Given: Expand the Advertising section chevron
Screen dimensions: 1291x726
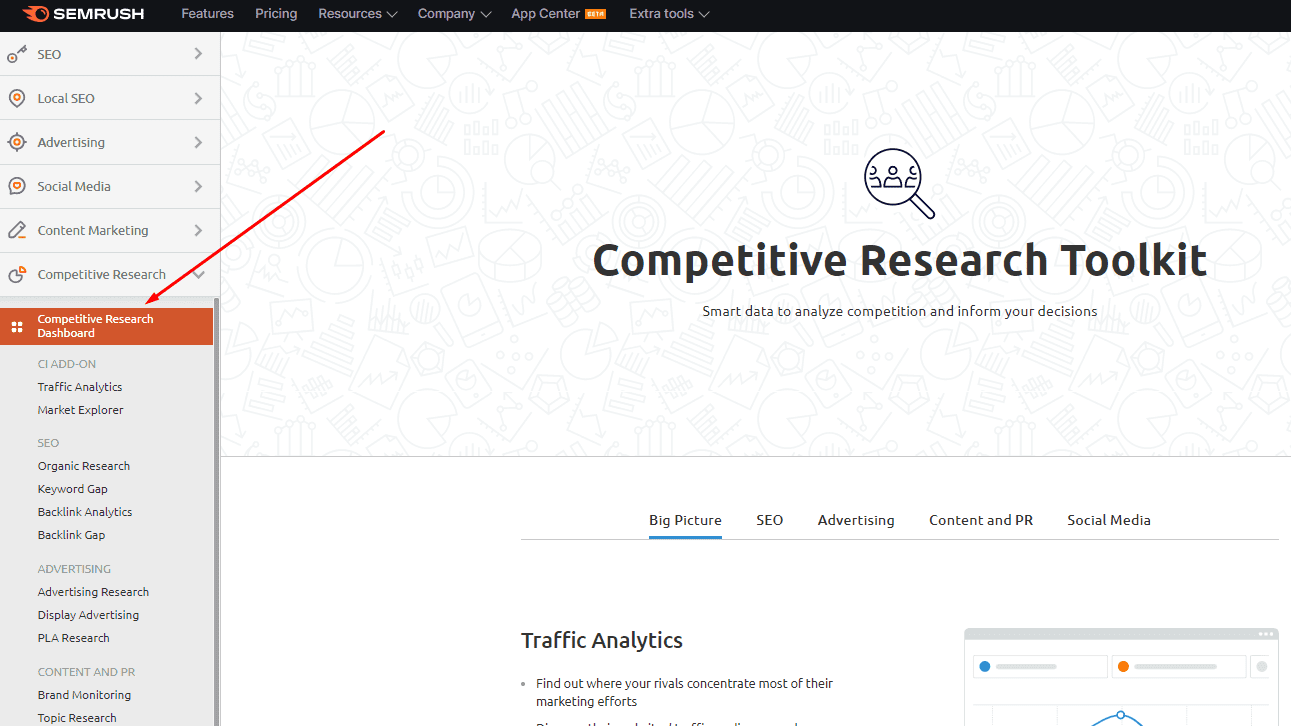Looking at the screenshot, I should pos(198,142).
